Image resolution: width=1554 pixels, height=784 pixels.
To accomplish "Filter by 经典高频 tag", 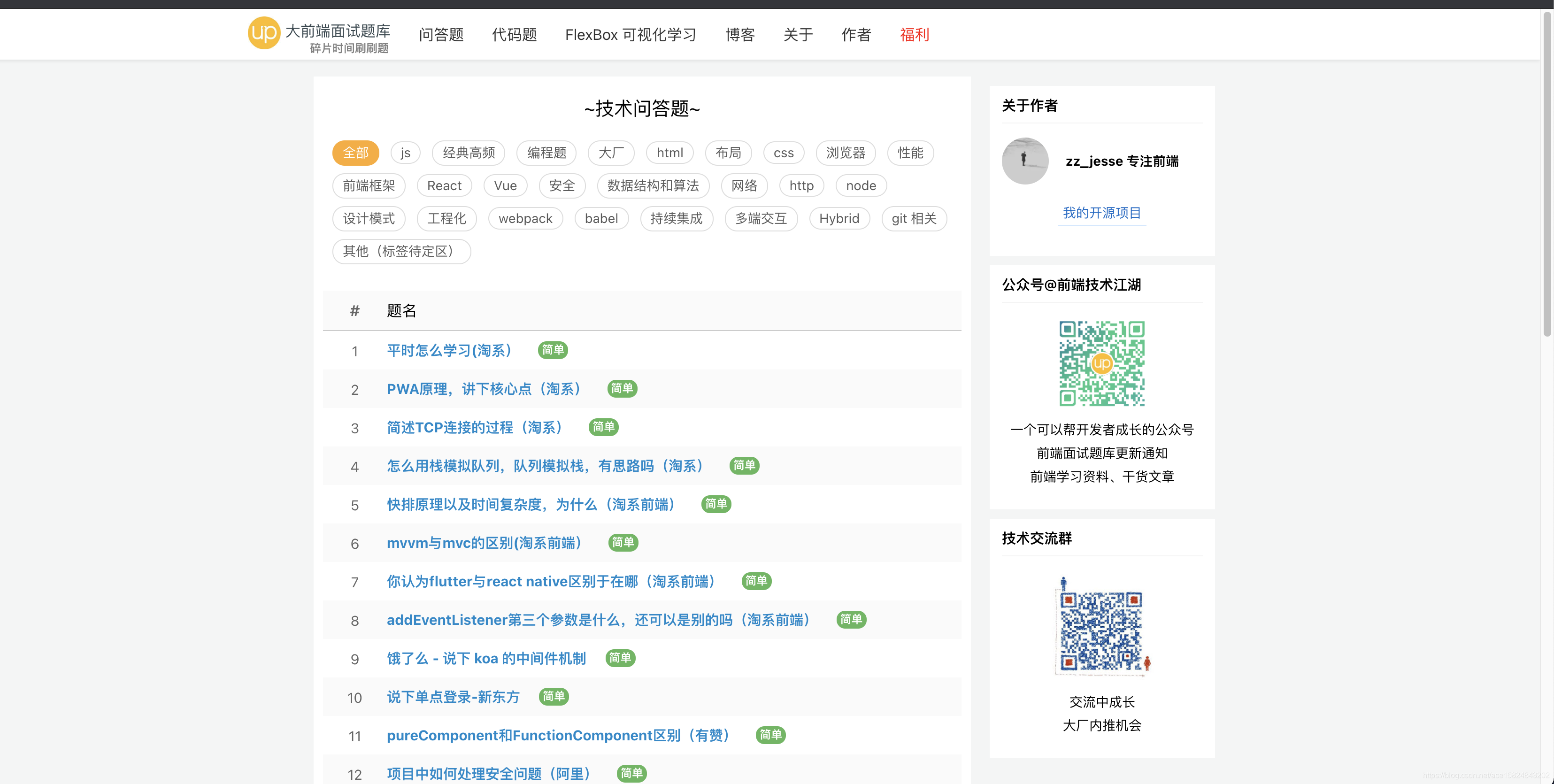I will click(469, 153).
